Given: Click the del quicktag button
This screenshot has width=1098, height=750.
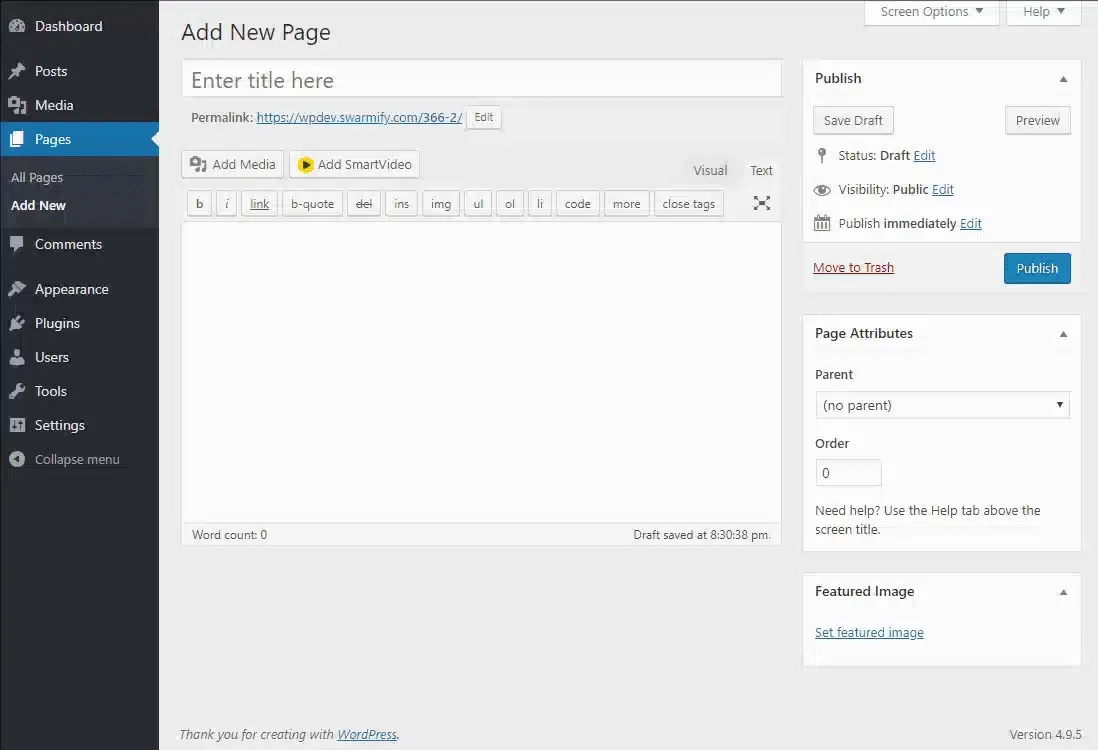Looking at the screenshot, I should 364,204.
